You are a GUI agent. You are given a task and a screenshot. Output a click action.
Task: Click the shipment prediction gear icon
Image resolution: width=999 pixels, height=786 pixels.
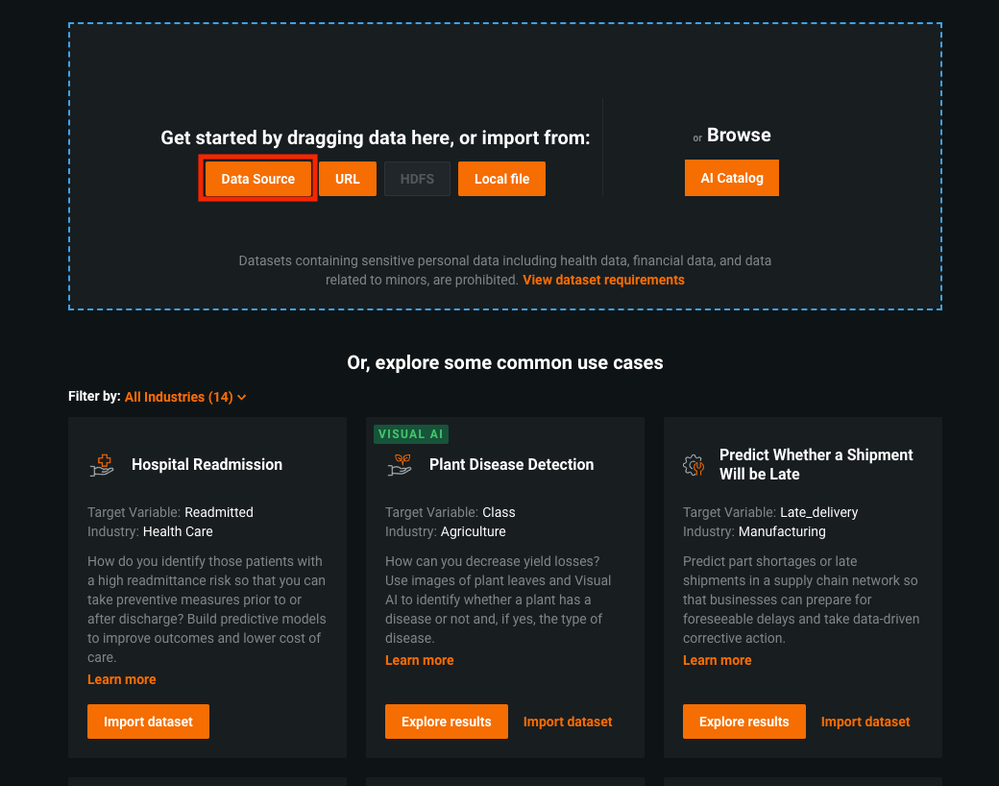693,464
